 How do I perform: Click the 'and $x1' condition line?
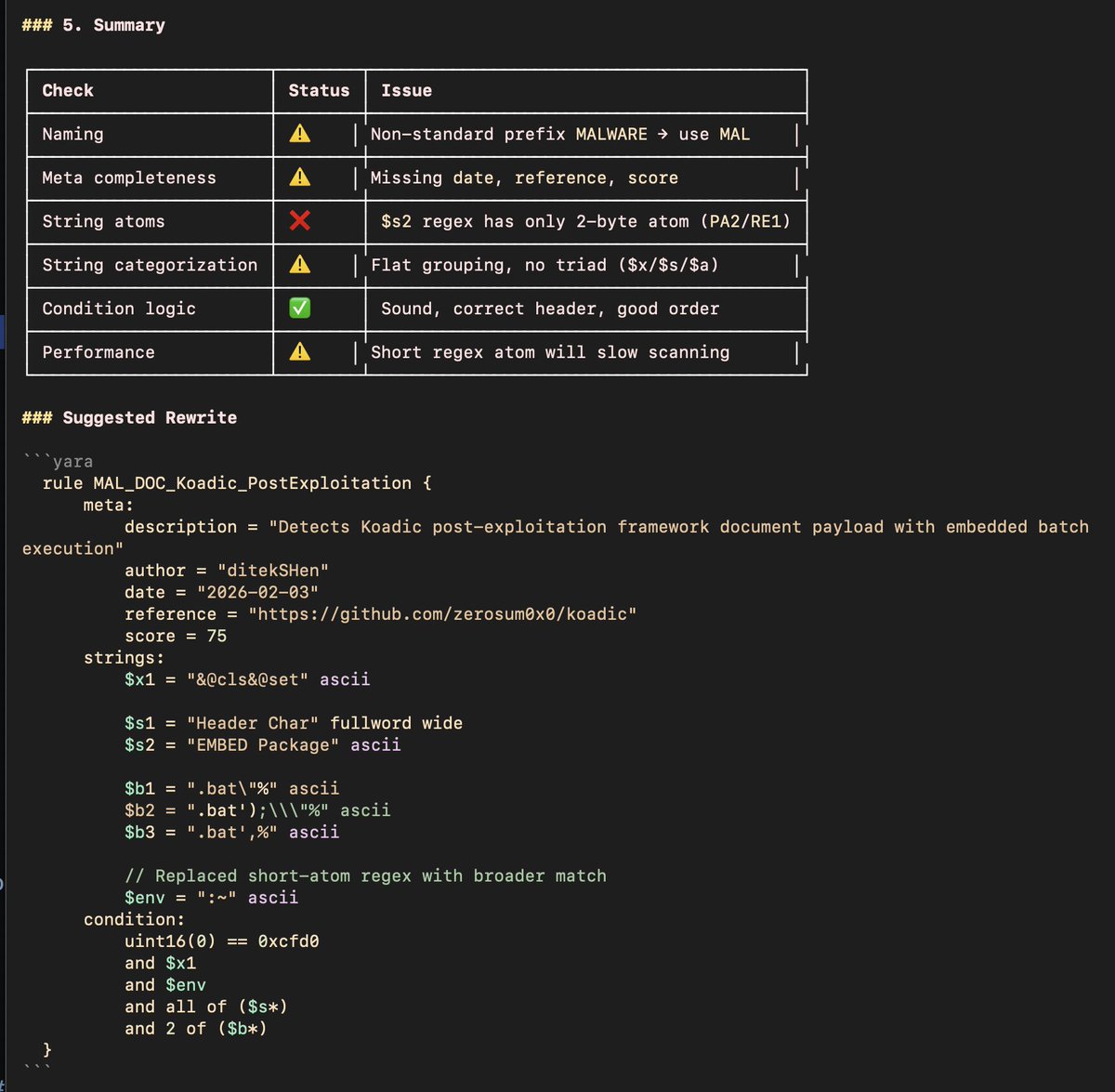coord(161,963)
